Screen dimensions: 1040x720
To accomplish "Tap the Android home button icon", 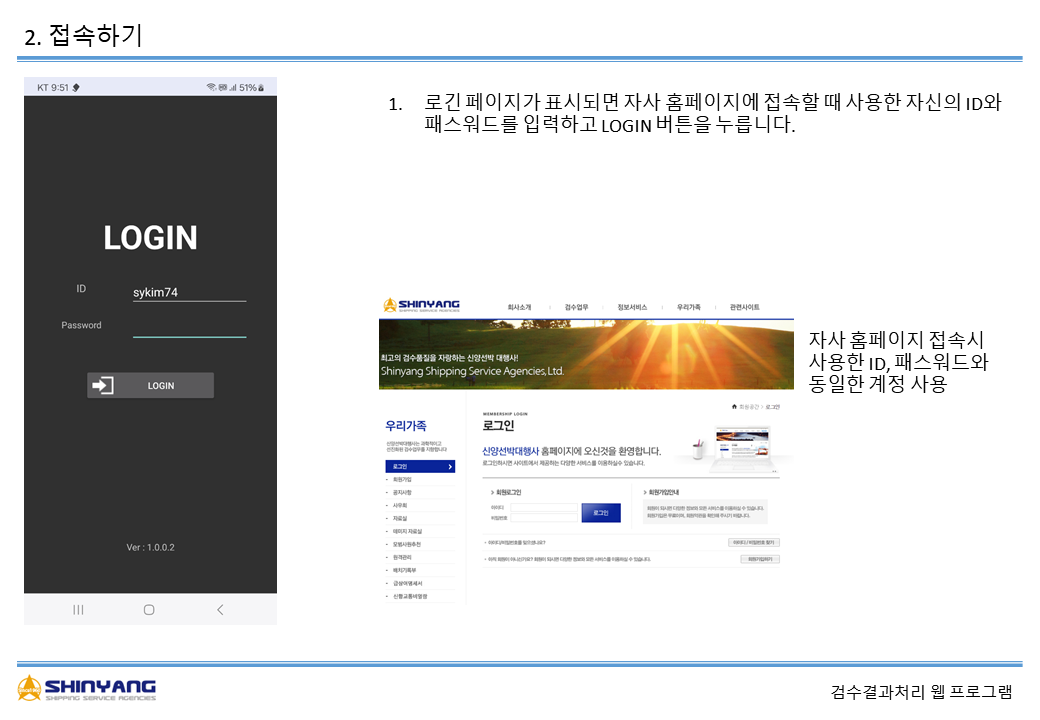I will click(x=149, y=609).
